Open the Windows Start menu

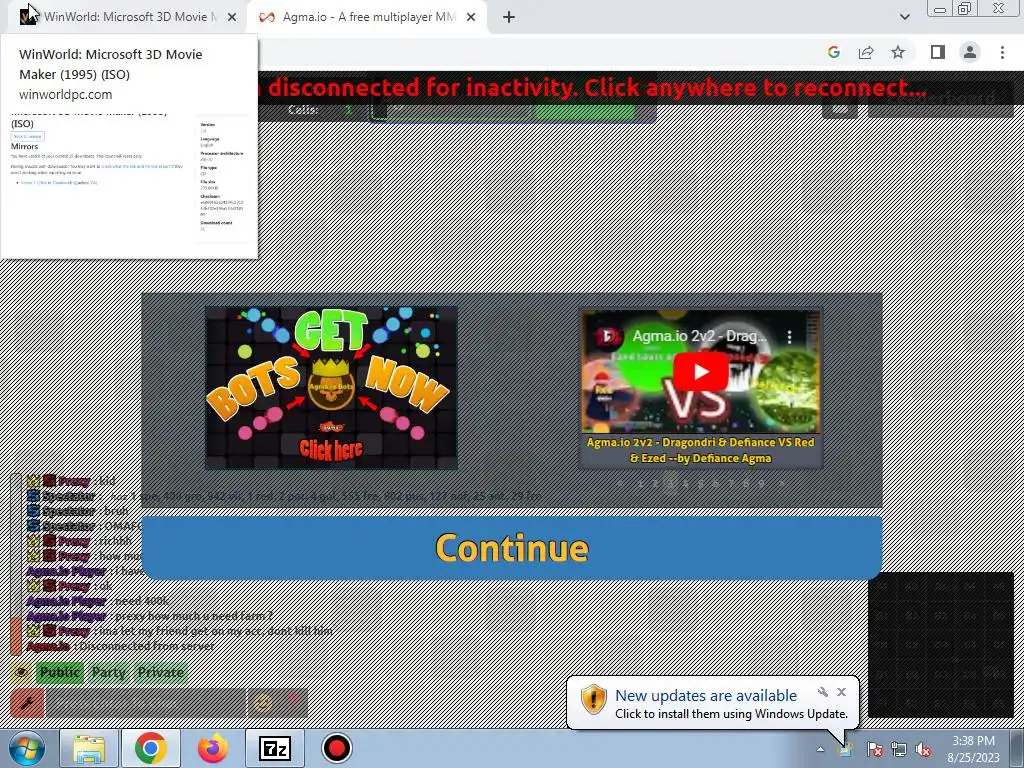pyautogui.click(x=27, y=748)
